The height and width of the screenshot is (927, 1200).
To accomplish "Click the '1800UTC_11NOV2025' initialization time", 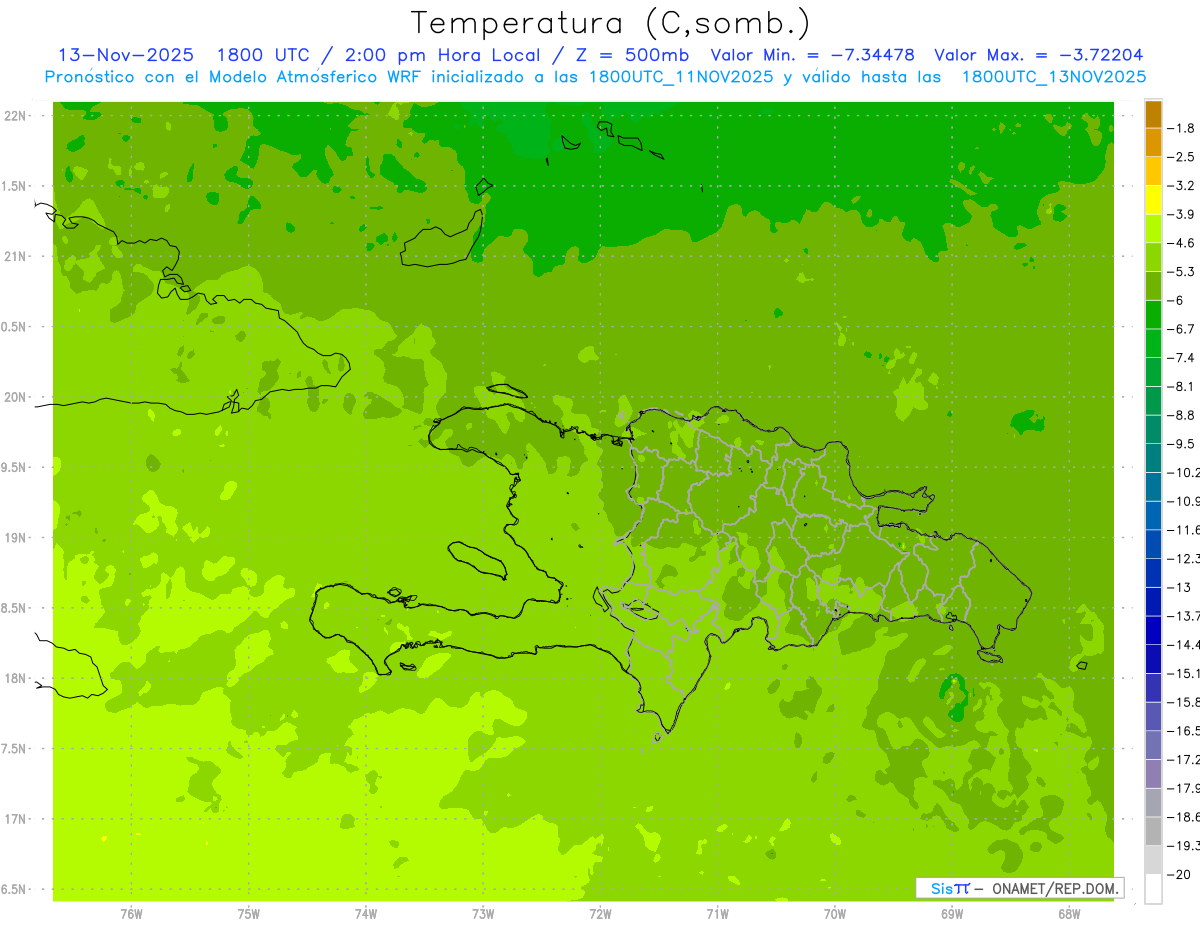I will click(x=682, y=77).
